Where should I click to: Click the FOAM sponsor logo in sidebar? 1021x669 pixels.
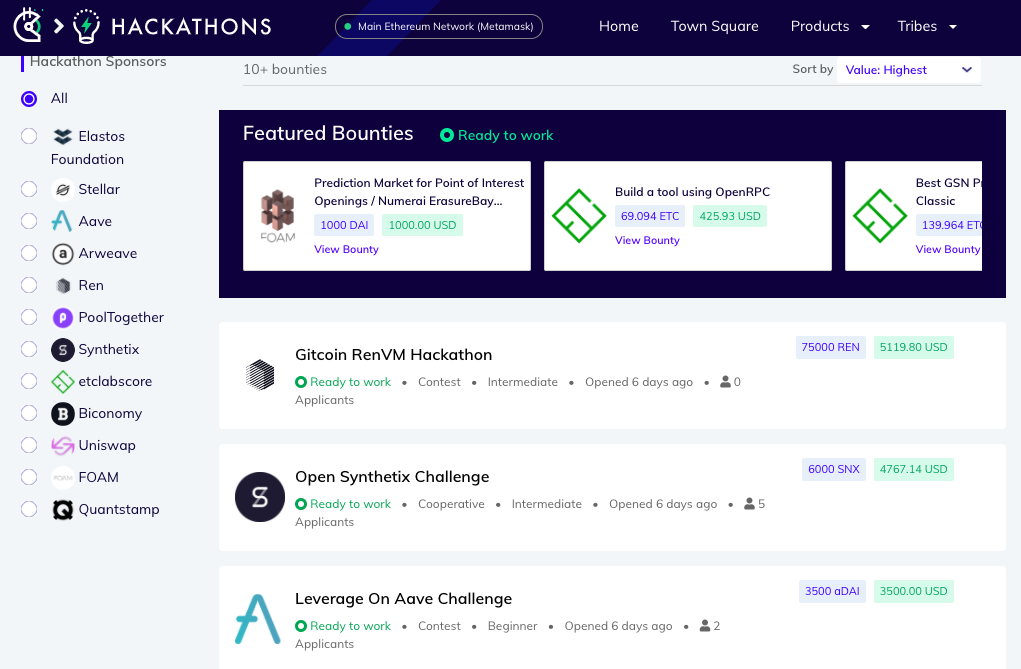click(x=63, y=477)
